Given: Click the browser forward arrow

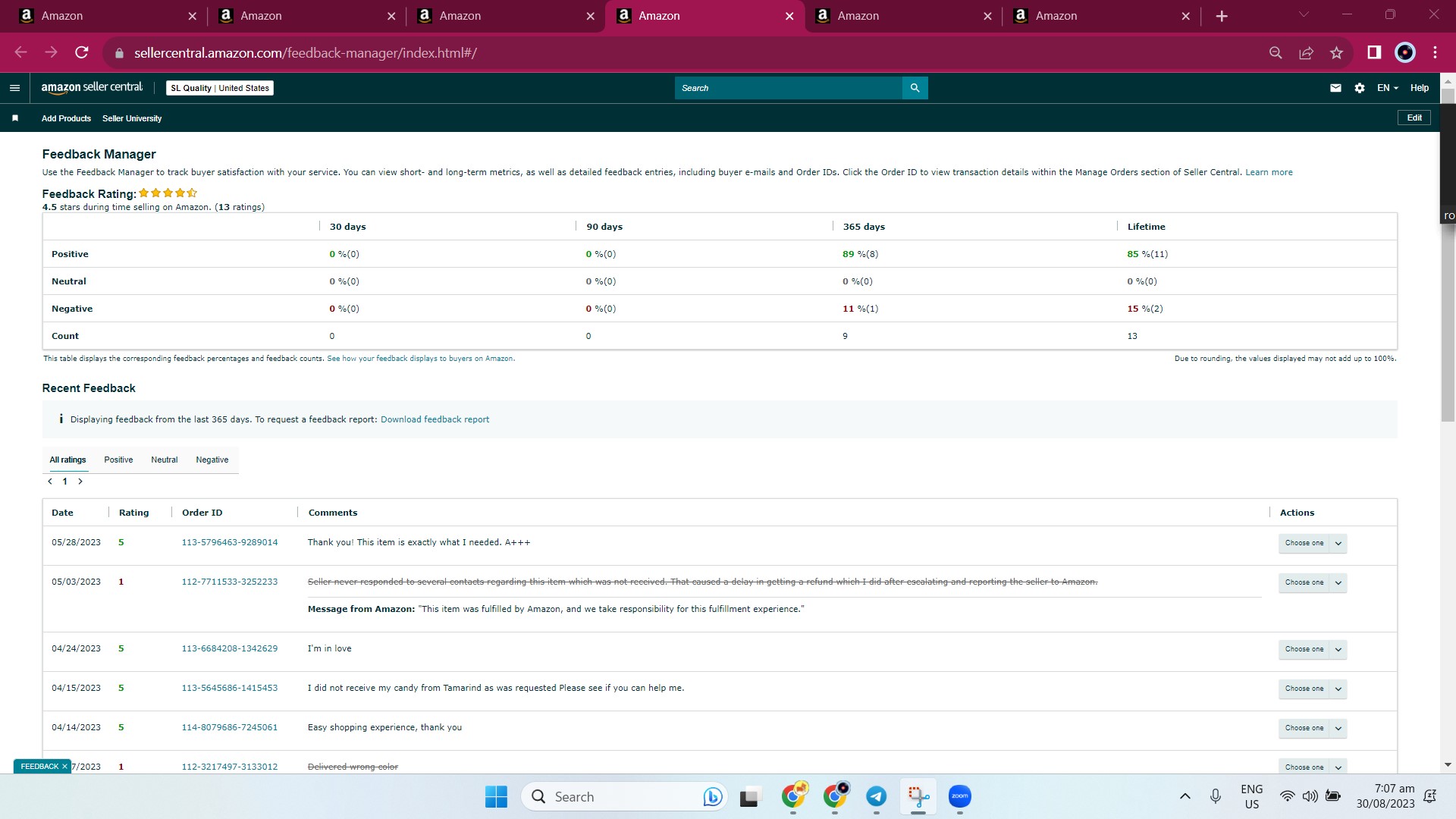Looking at the screenshot, I should [51, 52].
